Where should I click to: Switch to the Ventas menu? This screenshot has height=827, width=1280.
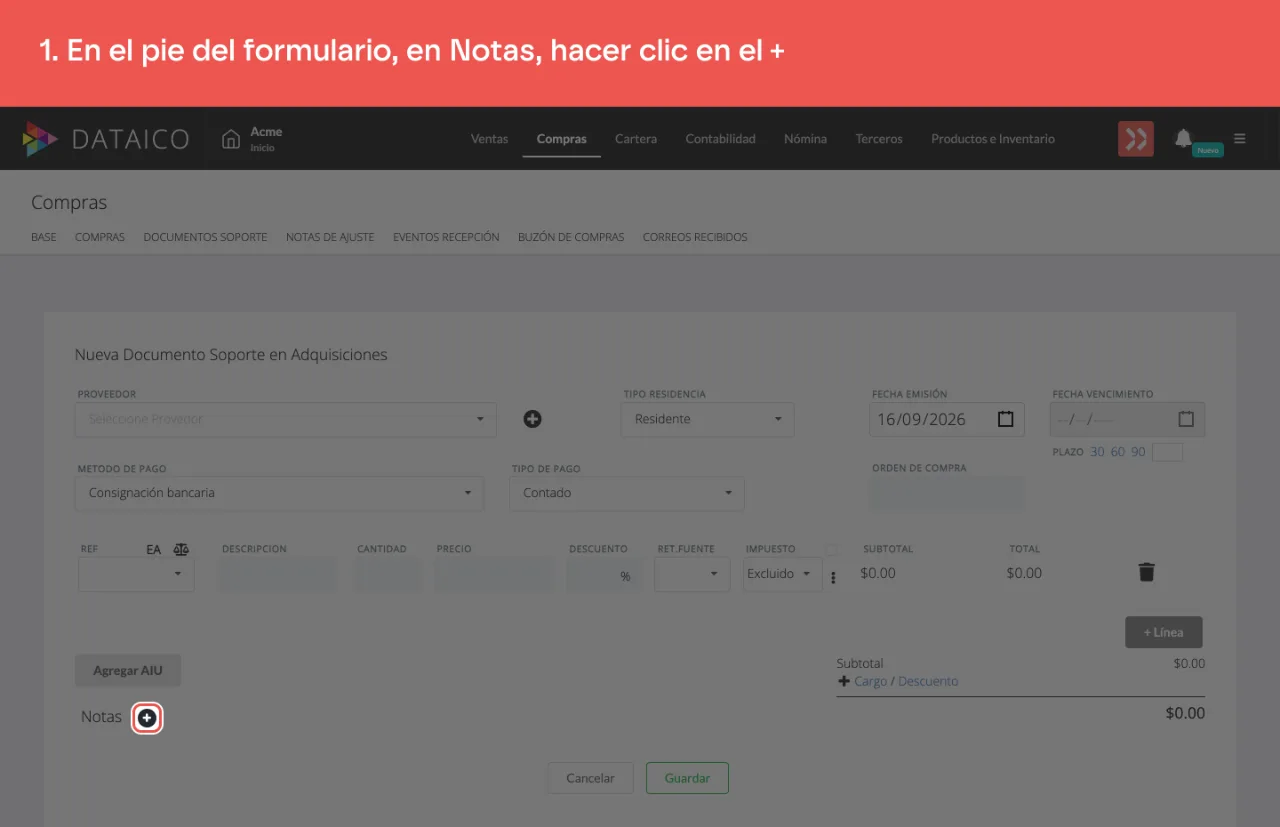pos(490,139)
